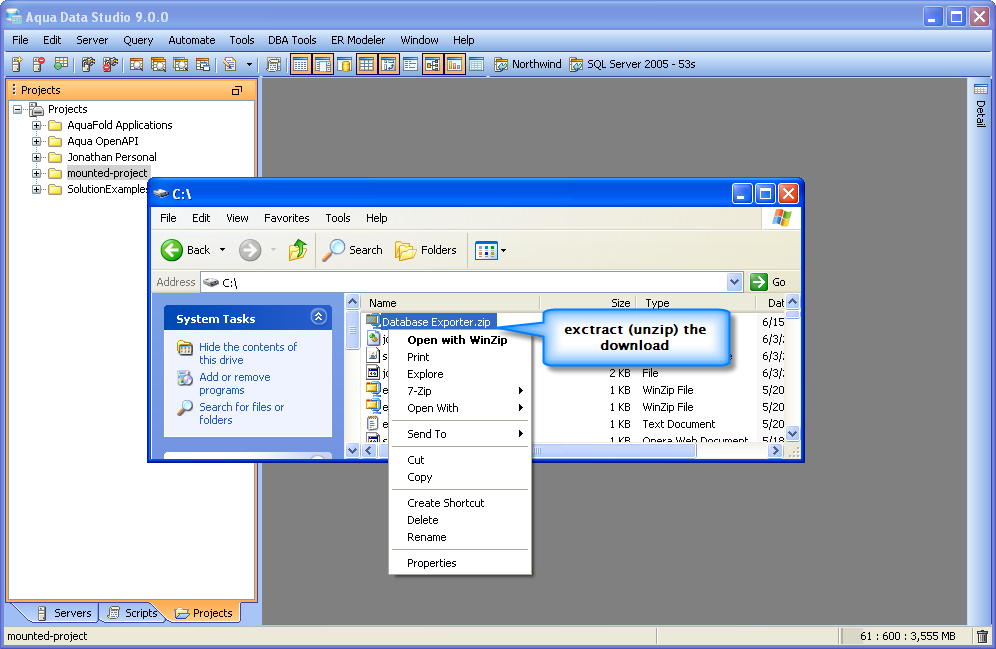Click the stacked double-window magnifier icon
Screen dimensions: 996x649
[x=158, y=64]
